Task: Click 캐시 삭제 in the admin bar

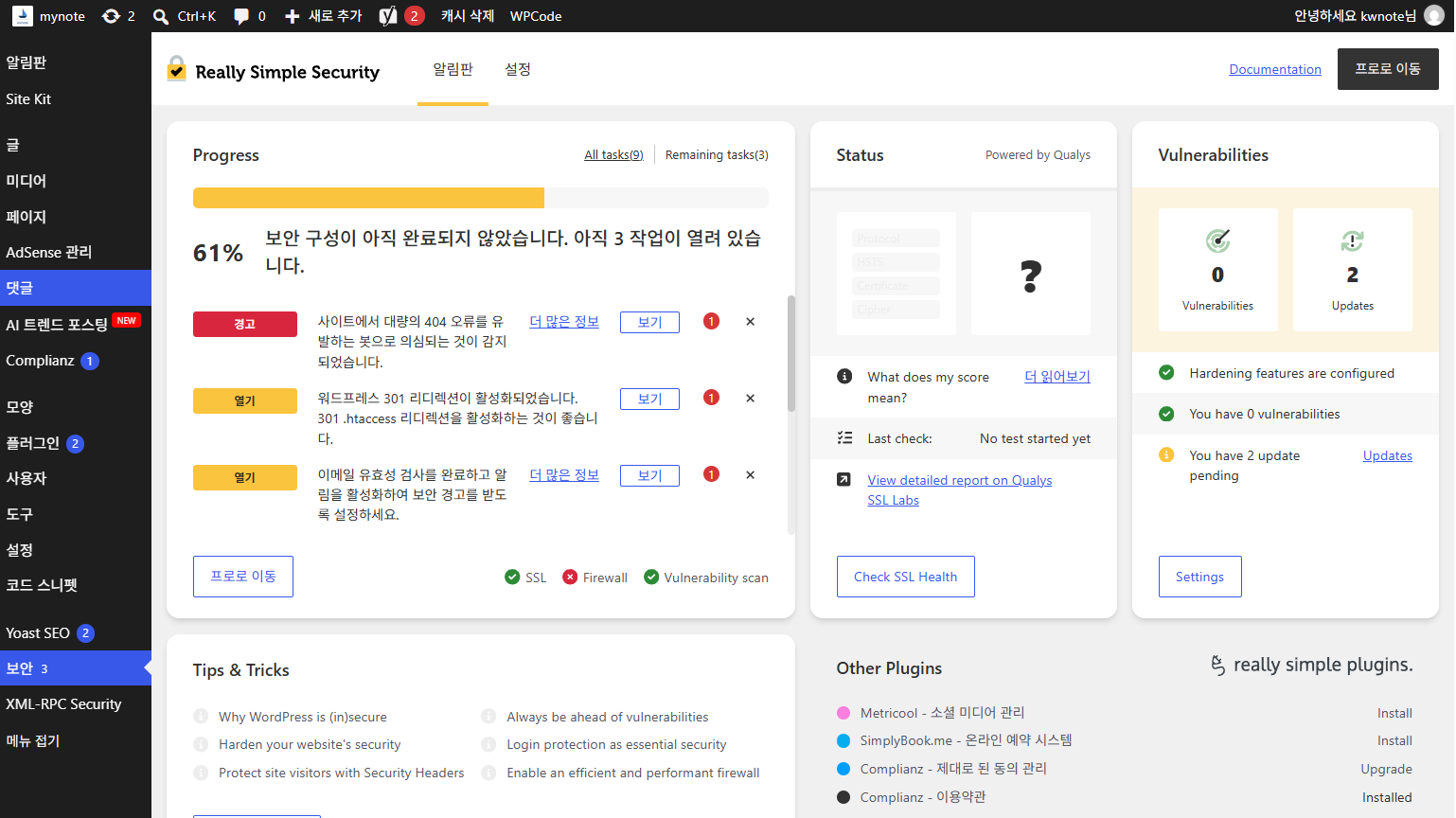Action: [468, 16]
